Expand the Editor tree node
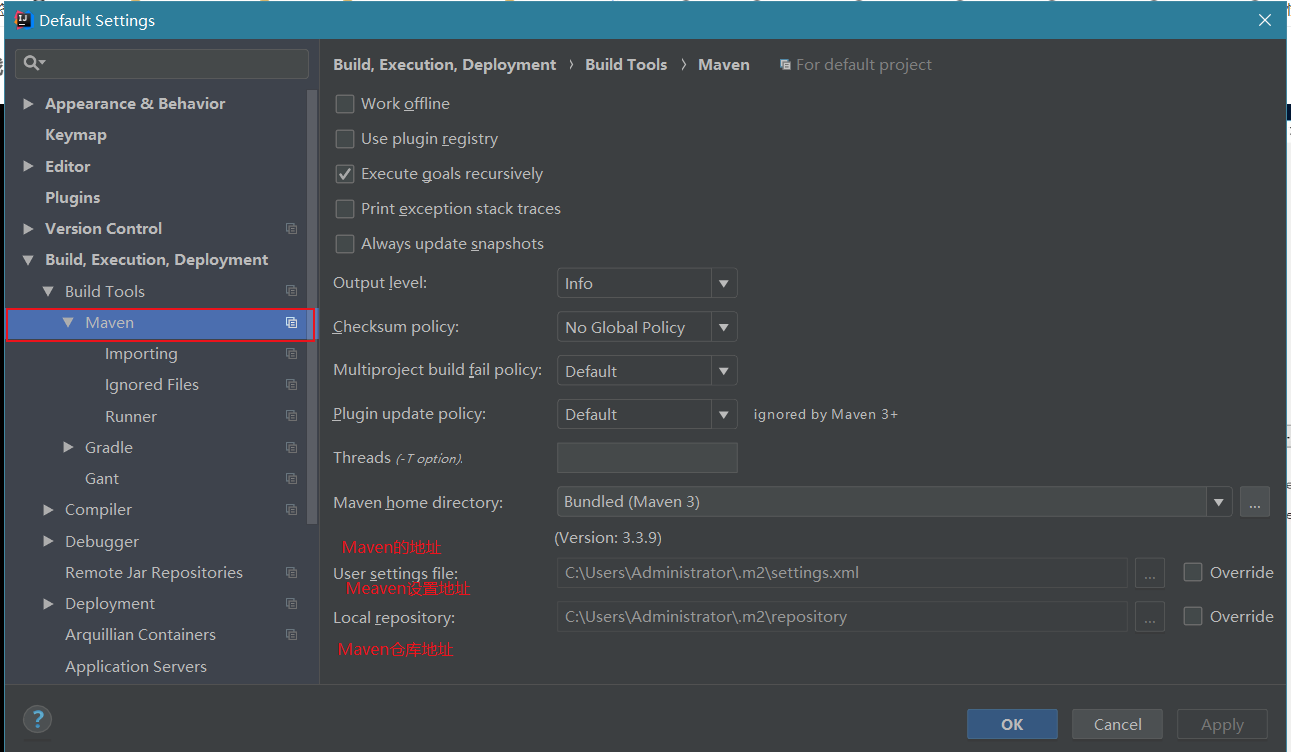The width and height of the screenshot is (1291, 752). [28, 167]
